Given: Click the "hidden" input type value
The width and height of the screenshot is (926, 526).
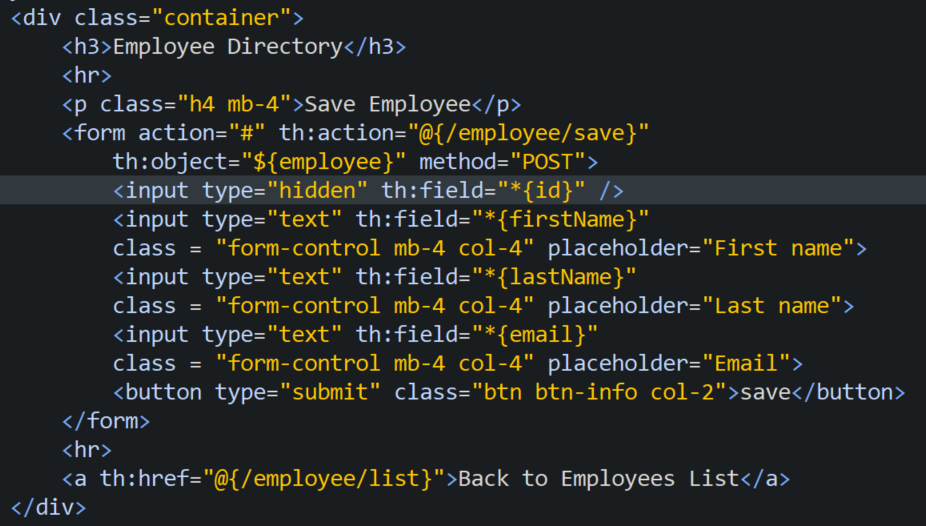Looking at the screenshot, I should (x=318, y=191).
